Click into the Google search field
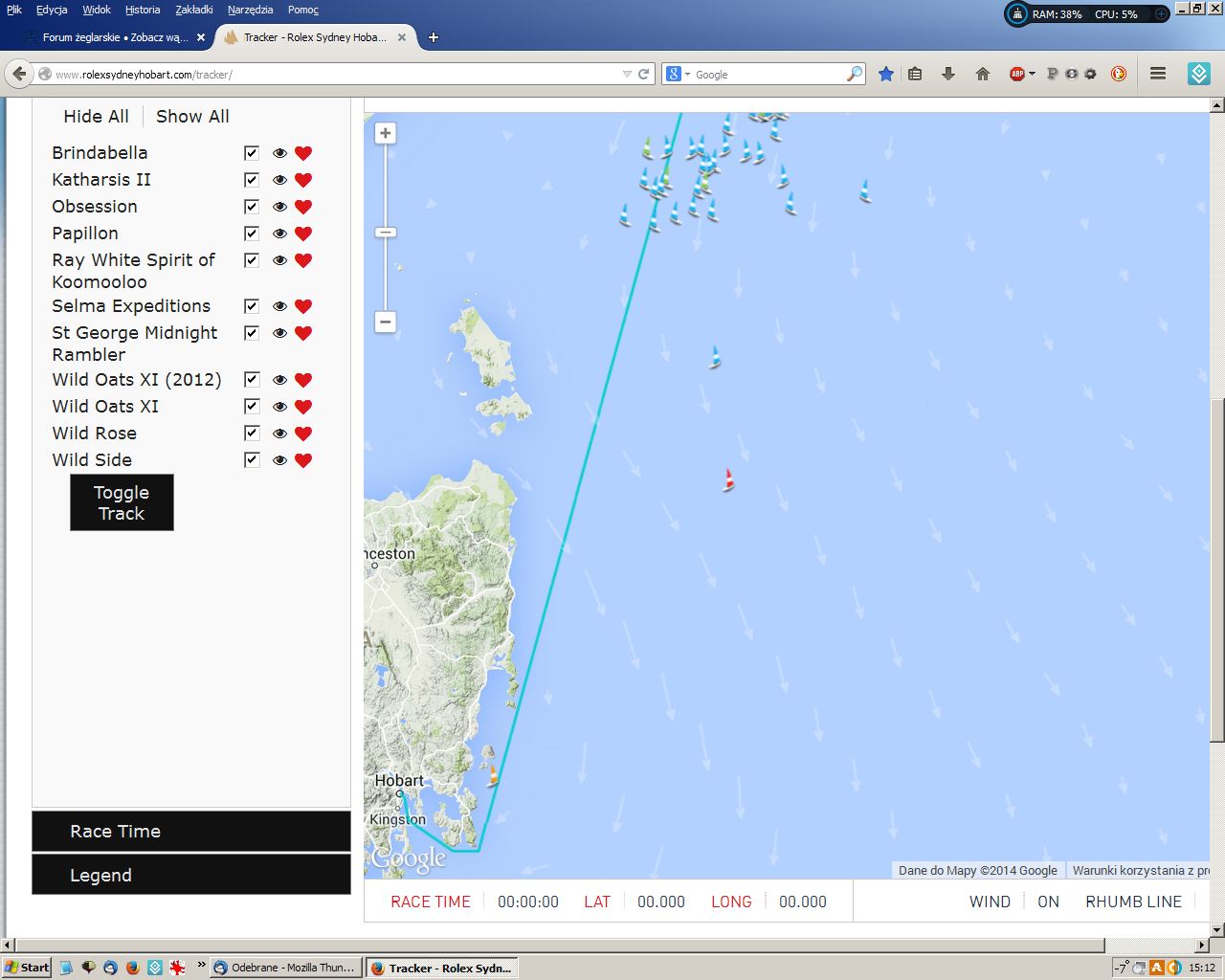Image resolution: width=1225 pixels, height=980 pixels. [x=768, y=74]
